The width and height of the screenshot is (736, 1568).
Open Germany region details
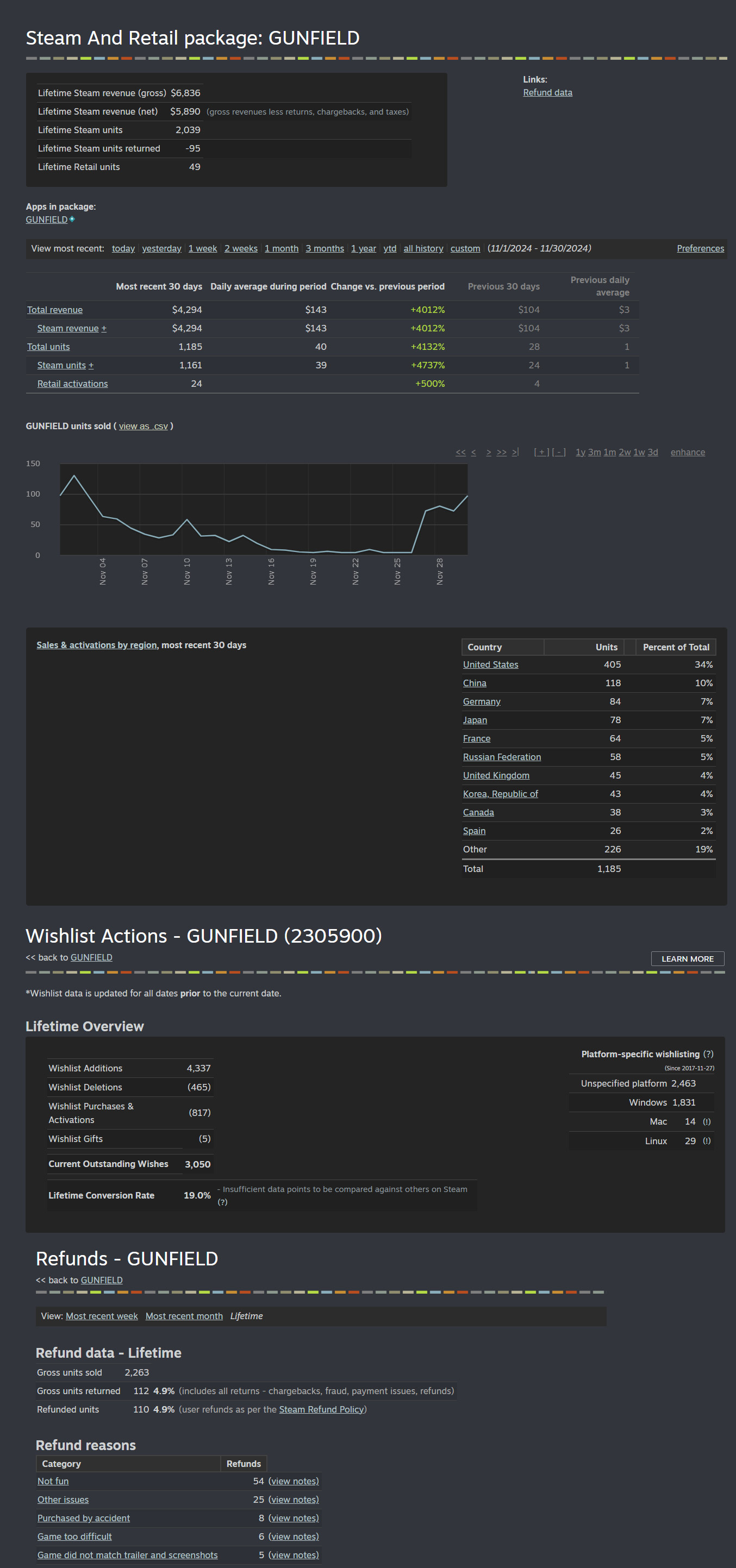point(482,702)
